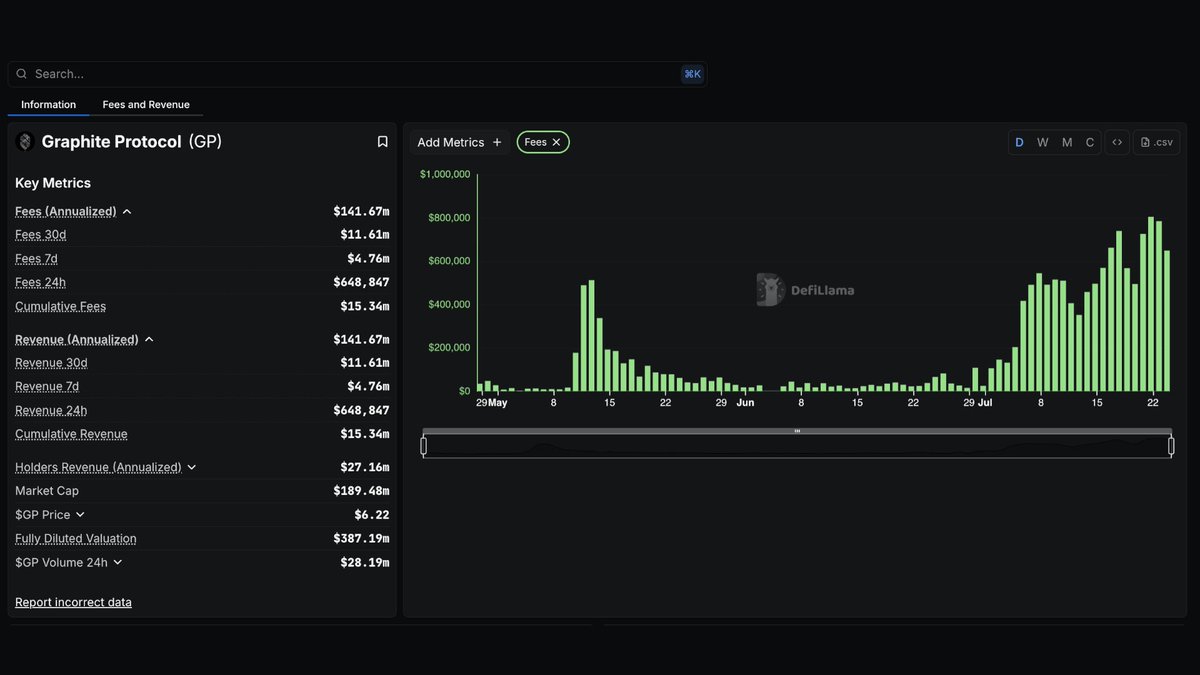Open the Fees and Revenue tab
The width and height of the screenshot is (1200, 675).
point(146,104)
